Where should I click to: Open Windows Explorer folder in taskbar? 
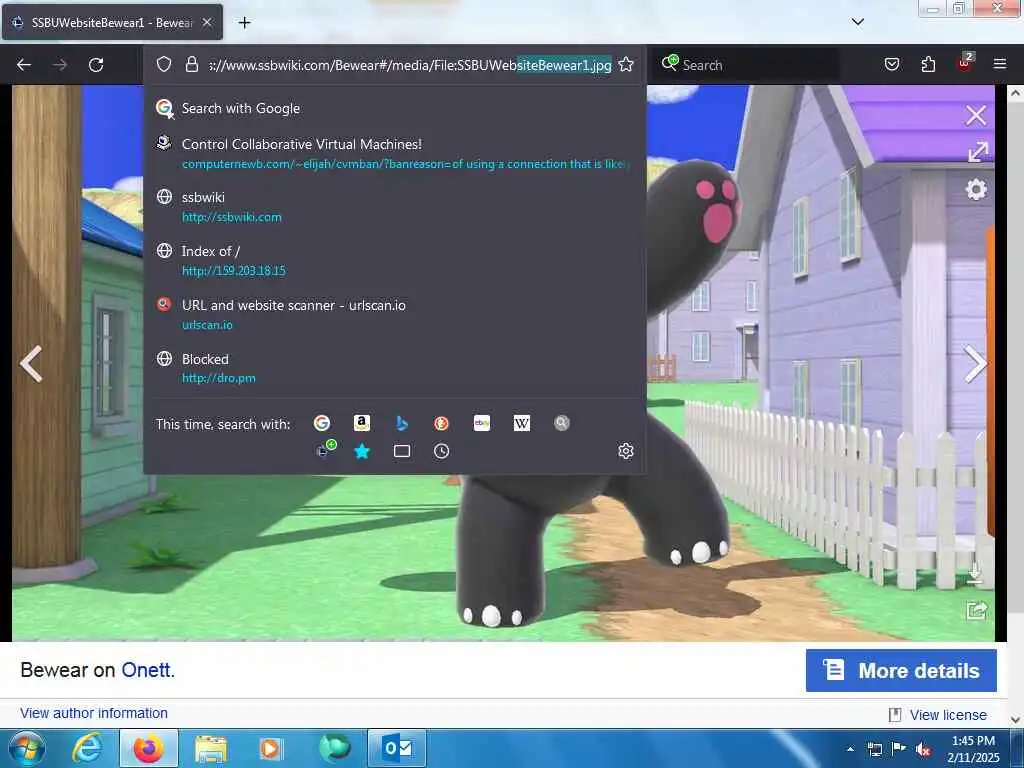(x=210, y=748)
